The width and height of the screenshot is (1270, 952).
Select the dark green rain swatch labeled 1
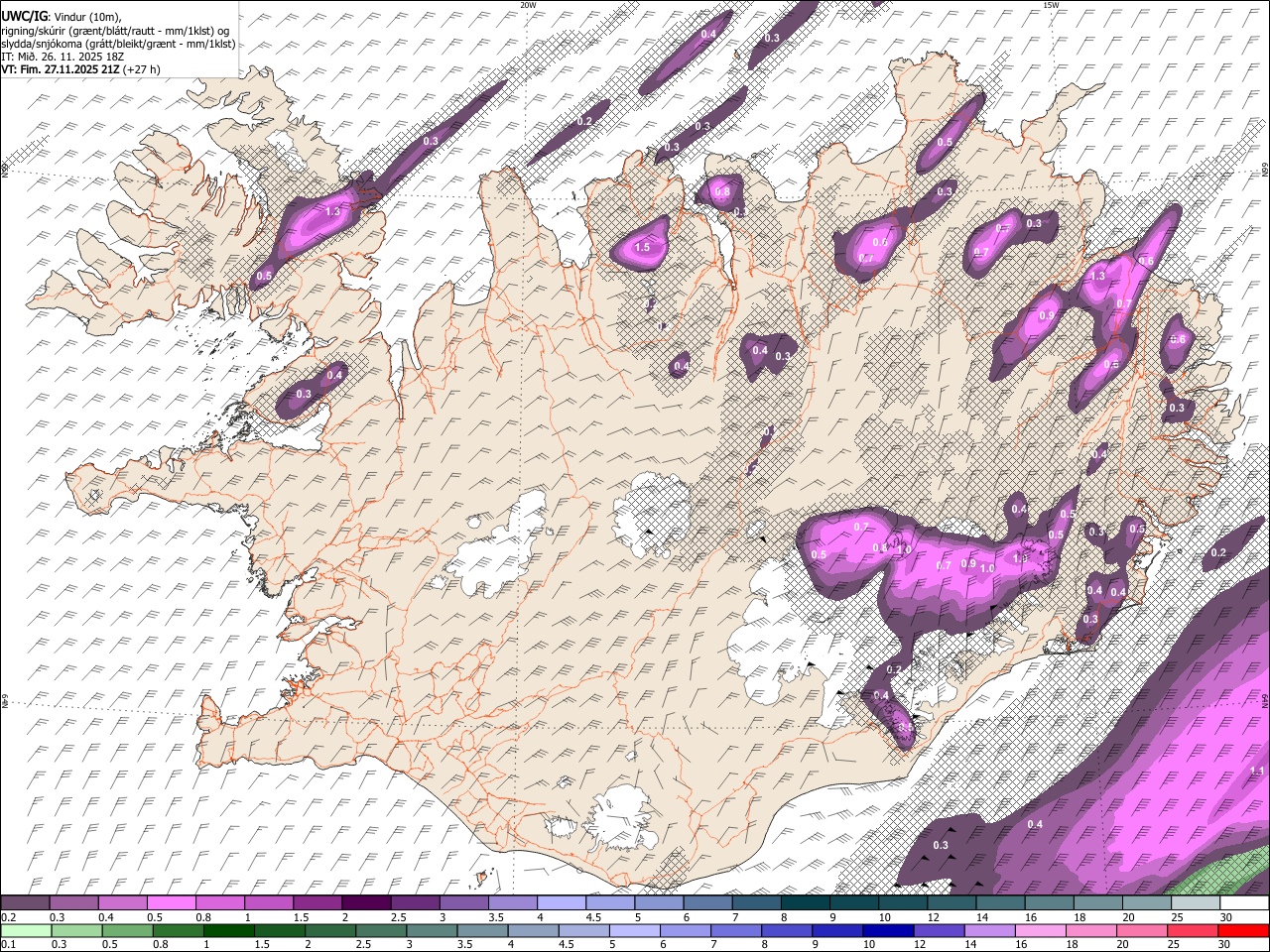coord(229,930)
